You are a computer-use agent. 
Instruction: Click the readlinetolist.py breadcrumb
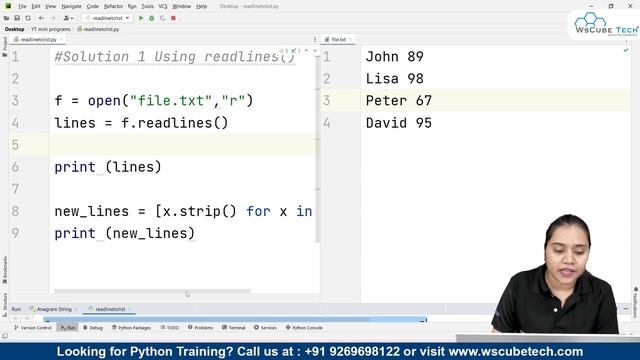[x=98, y=29]
